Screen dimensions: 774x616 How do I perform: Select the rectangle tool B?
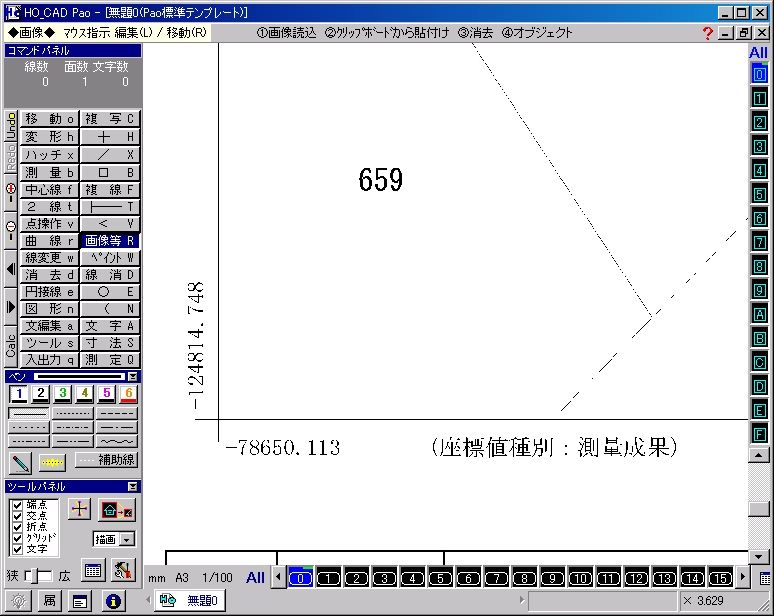pos(110,173)
